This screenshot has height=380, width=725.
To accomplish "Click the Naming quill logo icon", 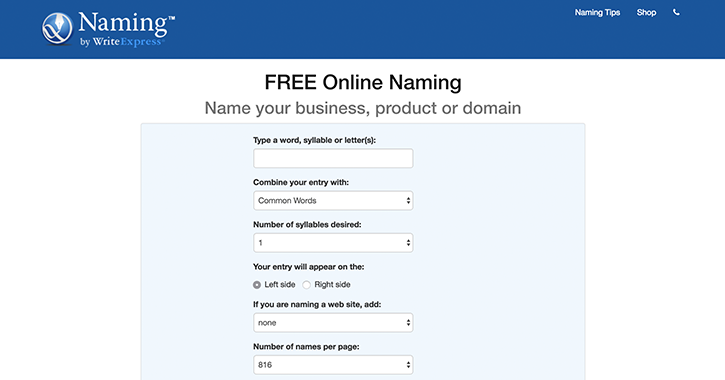I will tap(57, 29).
